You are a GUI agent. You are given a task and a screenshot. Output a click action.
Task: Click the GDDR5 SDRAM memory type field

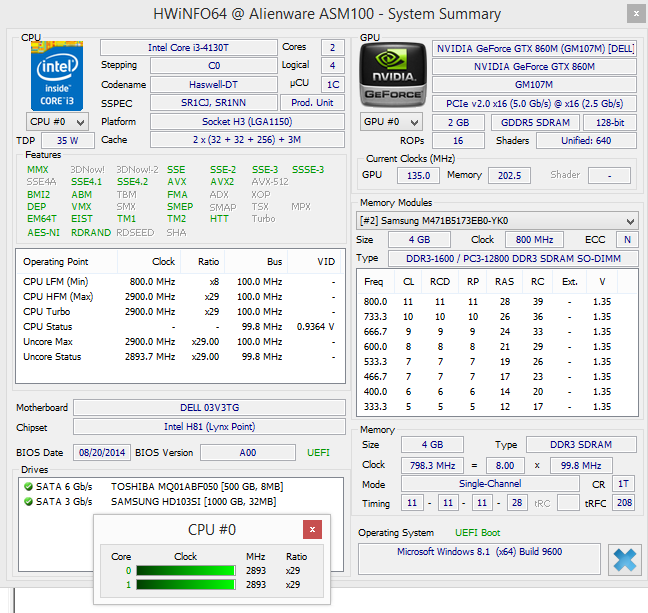pyautogui.click(x=536, y=122)
